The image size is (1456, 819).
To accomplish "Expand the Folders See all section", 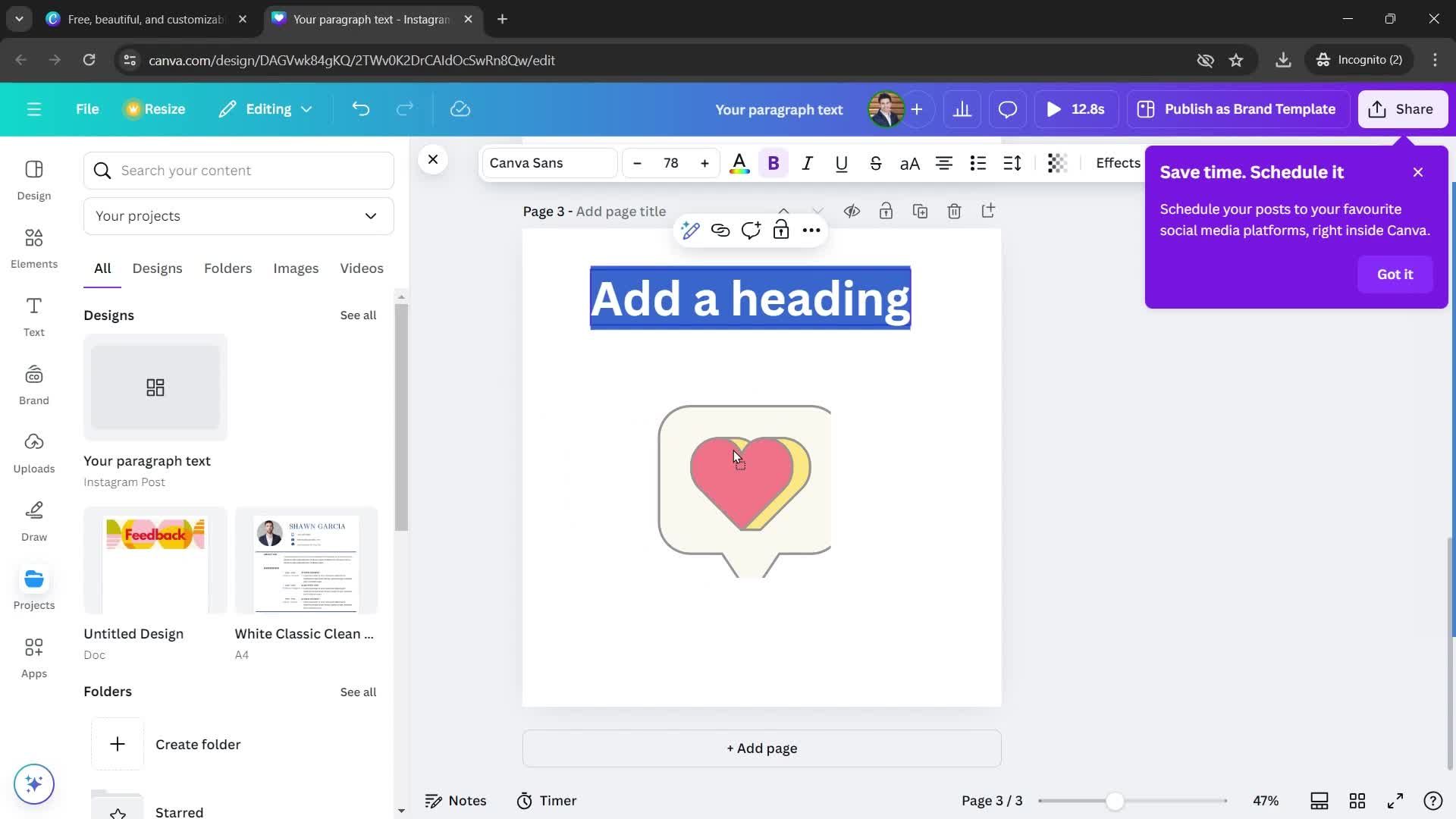I will tap(357, 691).
